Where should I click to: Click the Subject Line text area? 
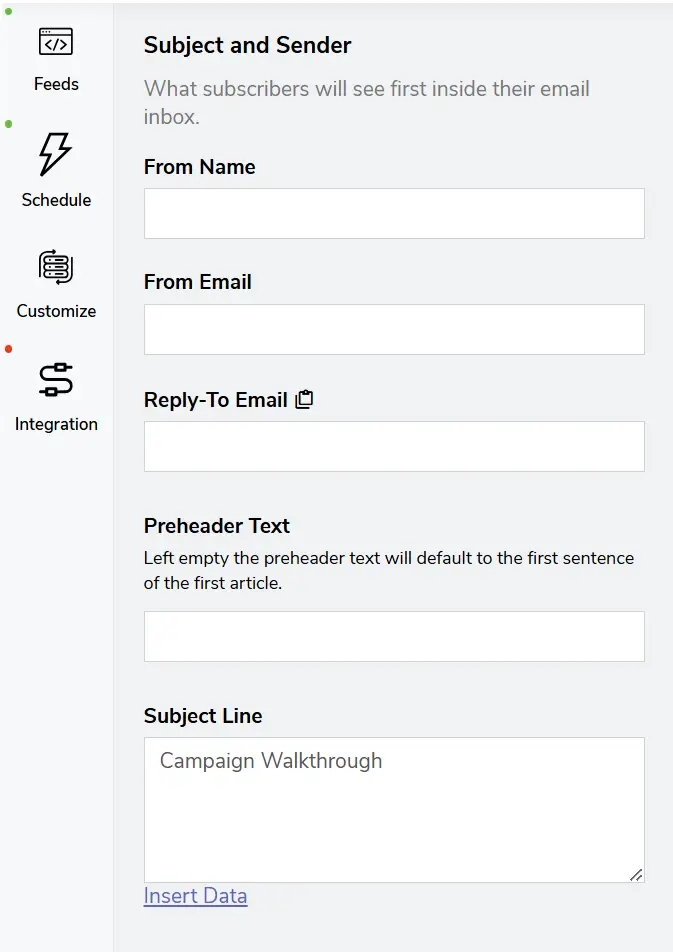pyautogui.click(x=394, y=810)
